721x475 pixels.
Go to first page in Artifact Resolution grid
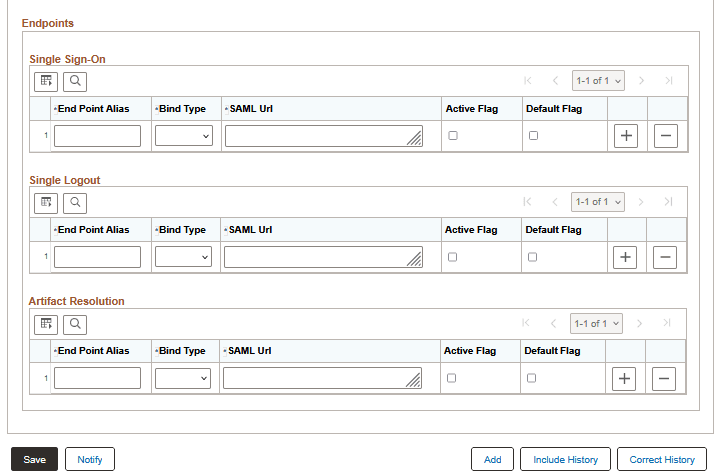click(526, 323)
